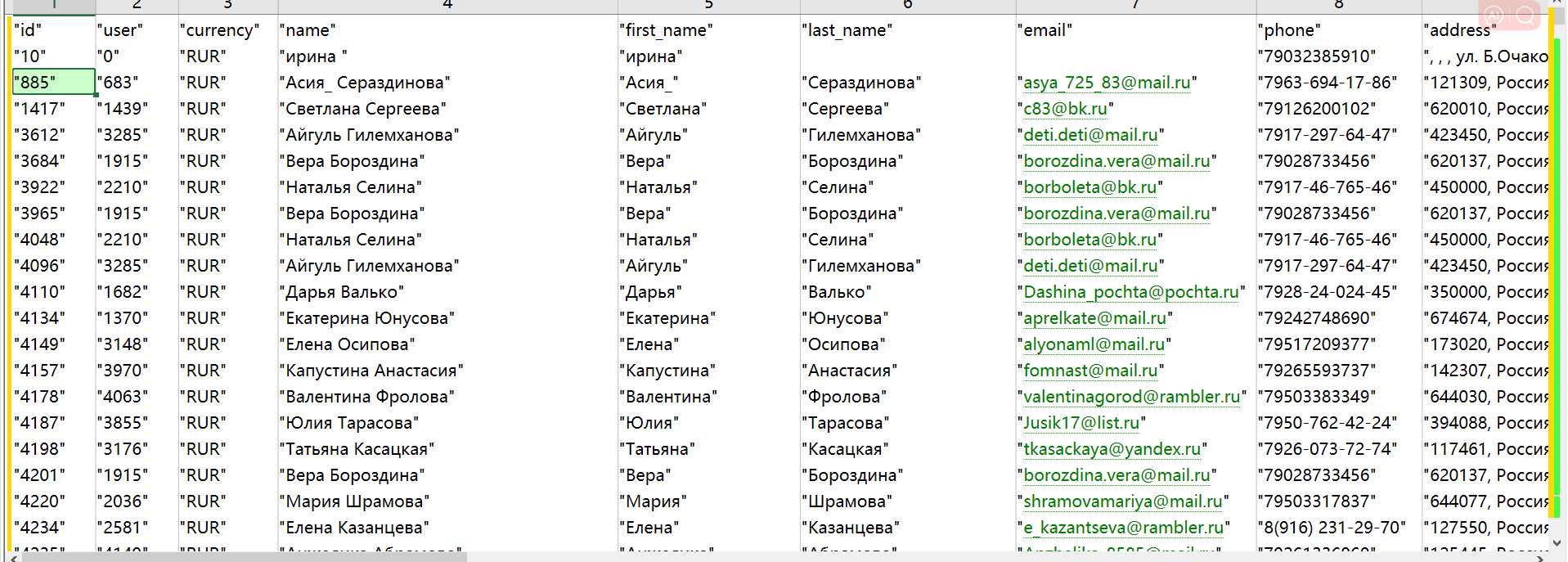Select address cell starting "121309, Росси"

(1486, 83)
